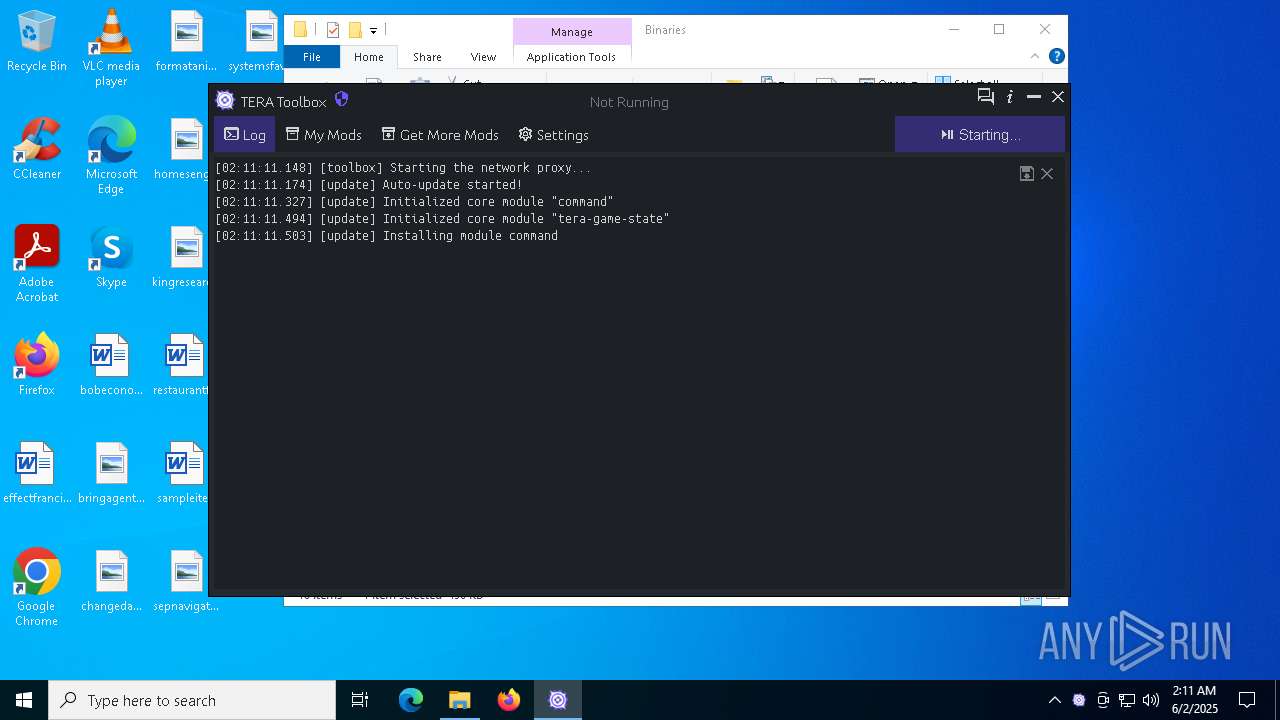Open Firefox desktop shortcut

37,365
